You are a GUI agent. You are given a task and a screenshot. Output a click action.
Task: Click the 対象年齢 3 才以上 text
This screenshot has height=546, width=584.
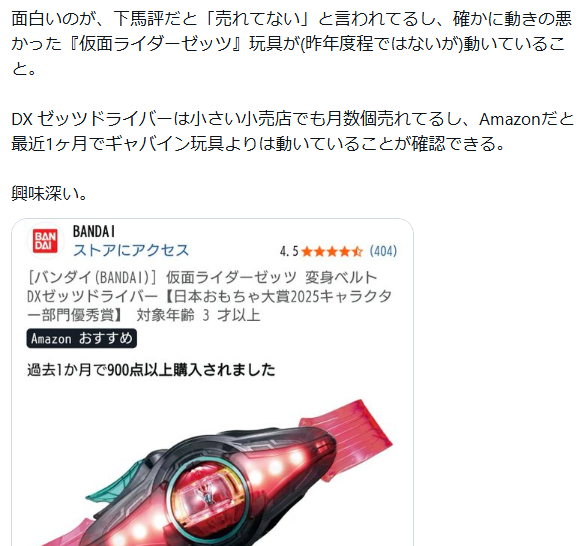[198, 315]
